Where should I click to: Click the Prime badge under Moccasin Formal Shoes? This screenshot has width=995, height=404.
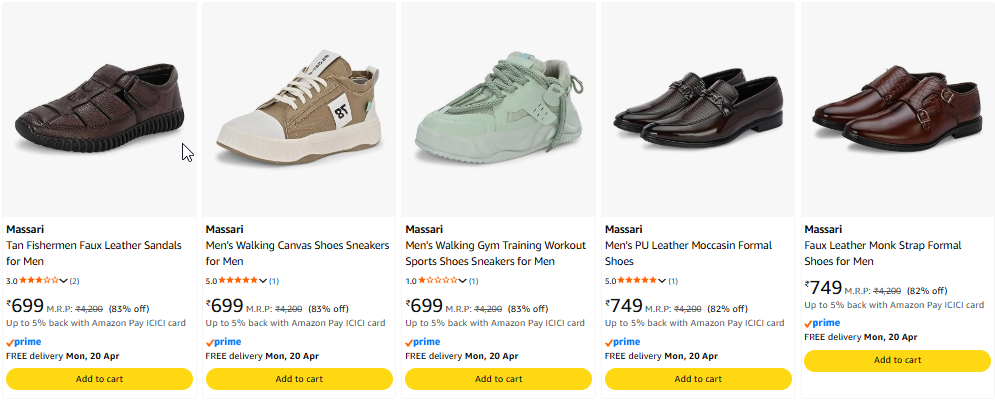(623, 342)
